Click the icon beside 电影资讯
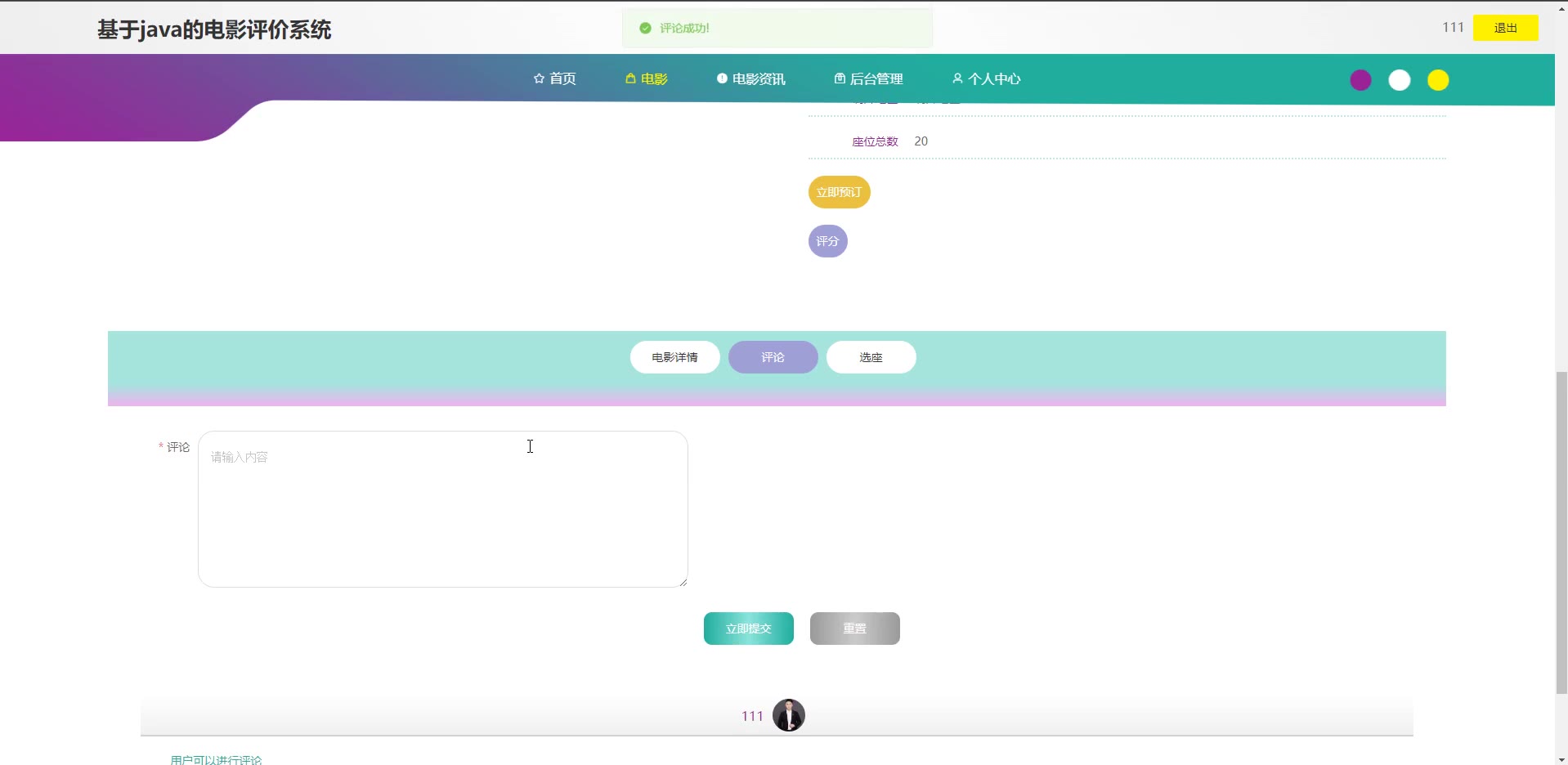 click(722, 78)
